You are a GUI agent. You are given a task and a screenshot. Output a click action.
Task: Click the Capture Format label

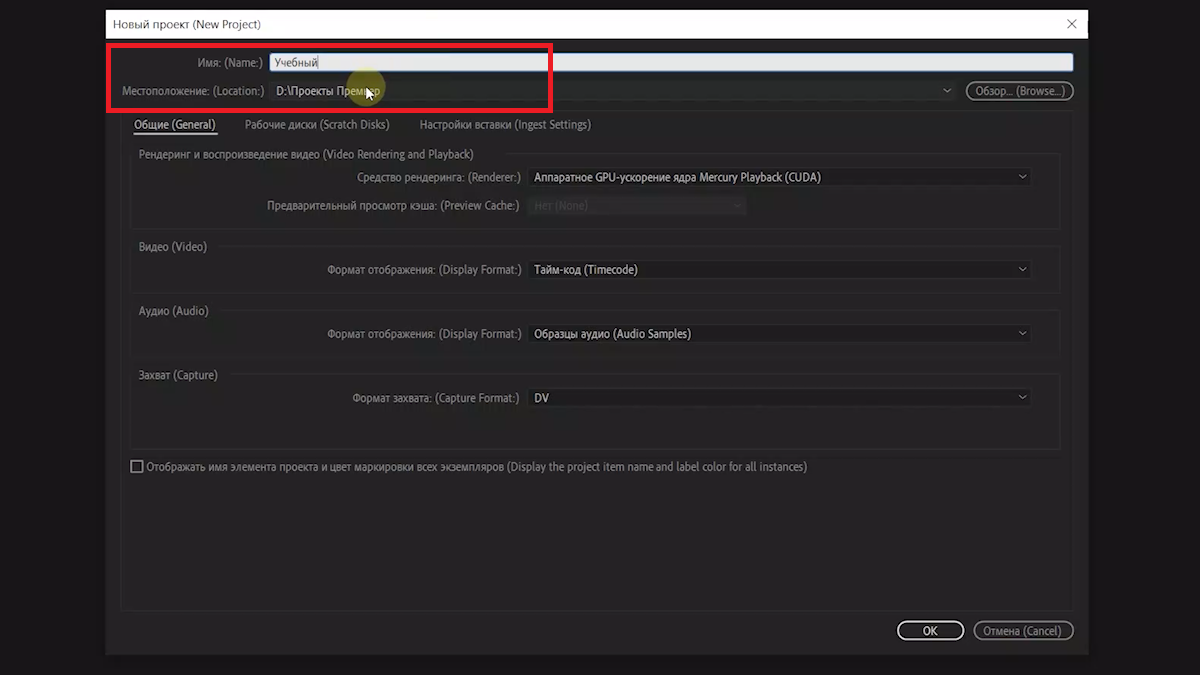click(436, 398)
